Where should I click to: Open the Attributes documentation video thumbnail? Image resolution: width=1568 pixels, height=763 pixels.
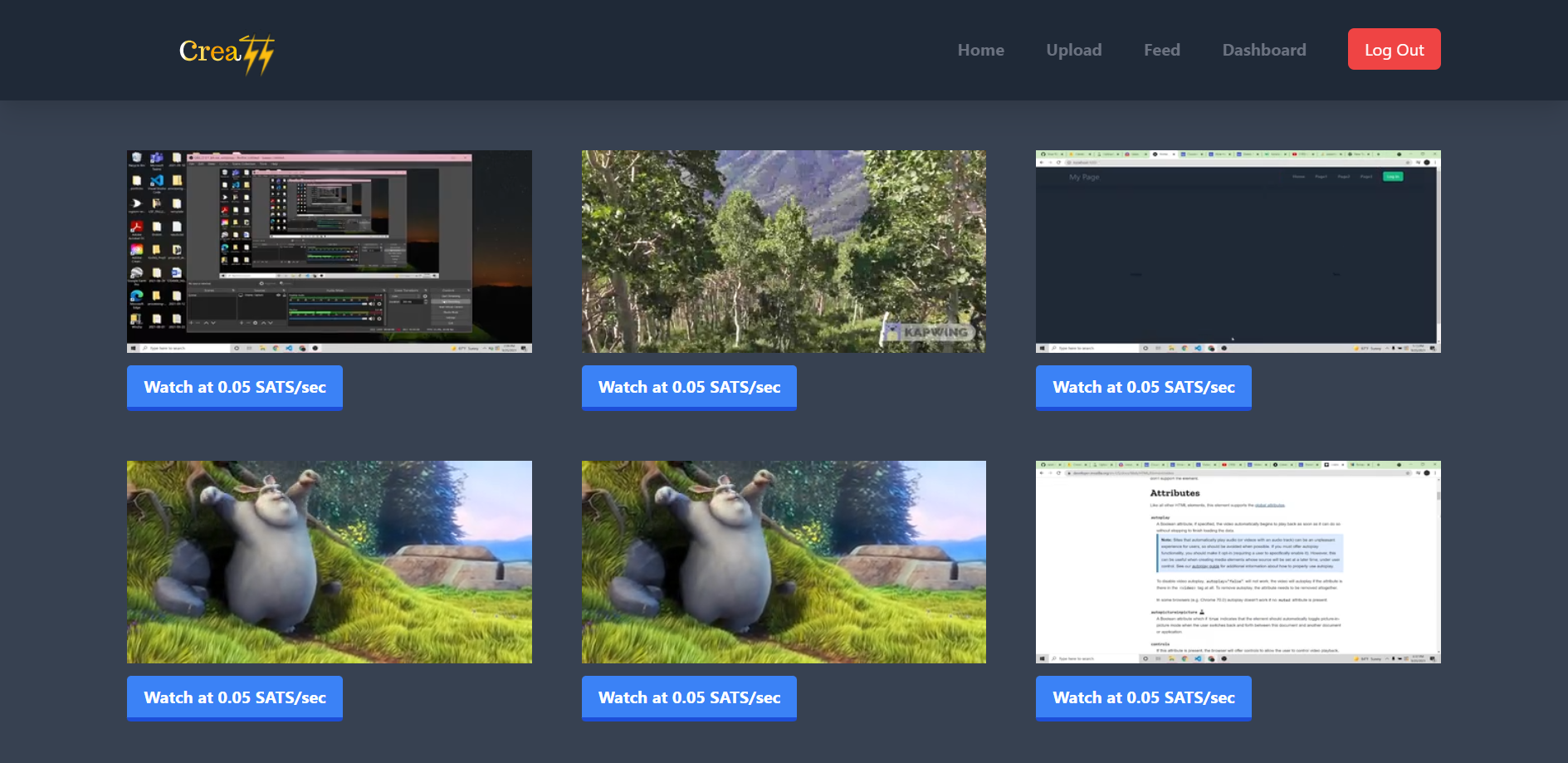tap(1238, 562)
